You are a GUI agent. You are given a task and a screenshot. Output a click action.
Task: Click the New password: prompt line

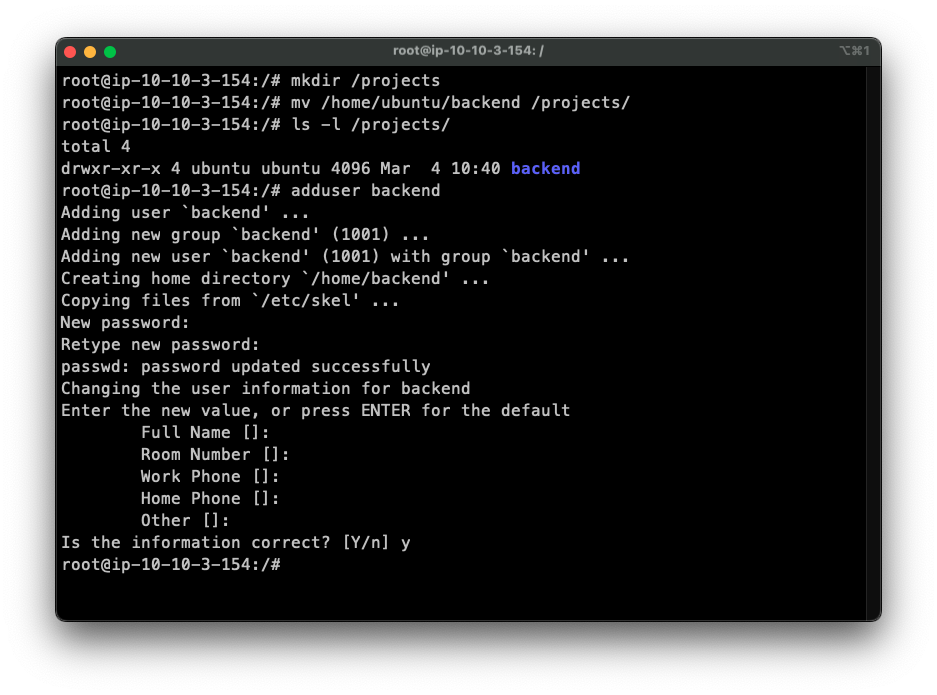click(125, 322)
